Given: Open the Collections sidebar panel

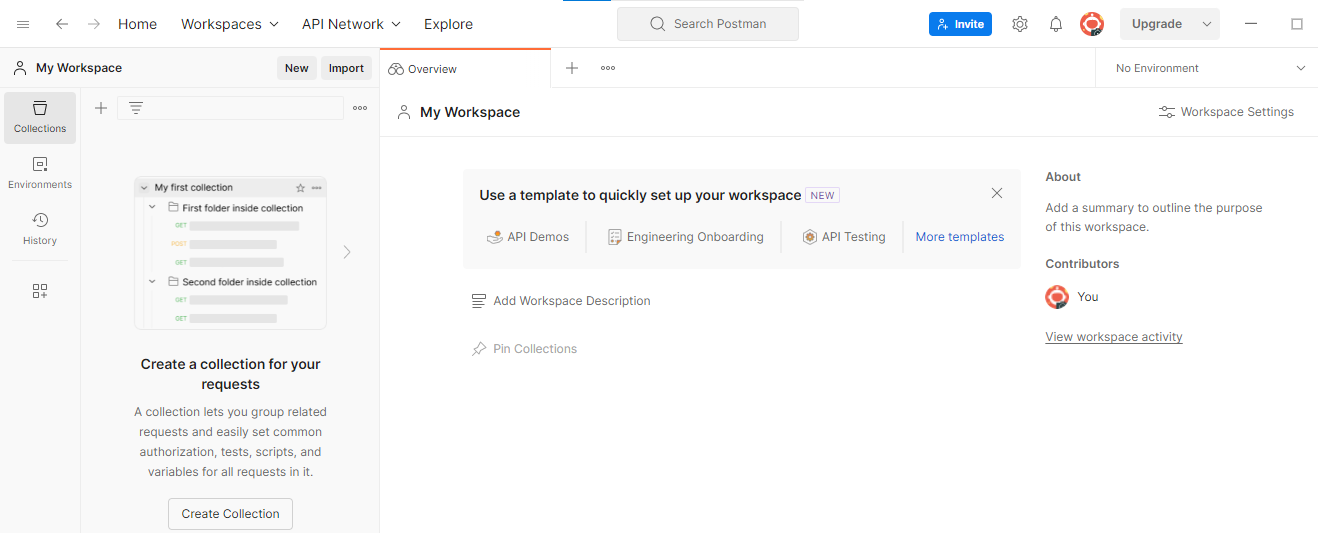Looking at the screenshot, I should click(x=40, y=117).
